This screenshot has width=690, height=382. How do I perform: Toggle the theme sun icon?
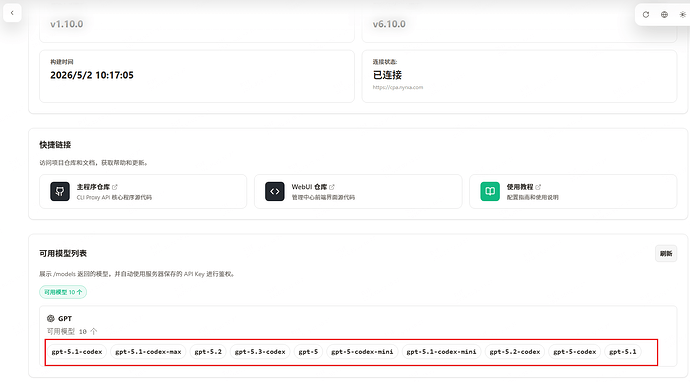pos(683,15)
